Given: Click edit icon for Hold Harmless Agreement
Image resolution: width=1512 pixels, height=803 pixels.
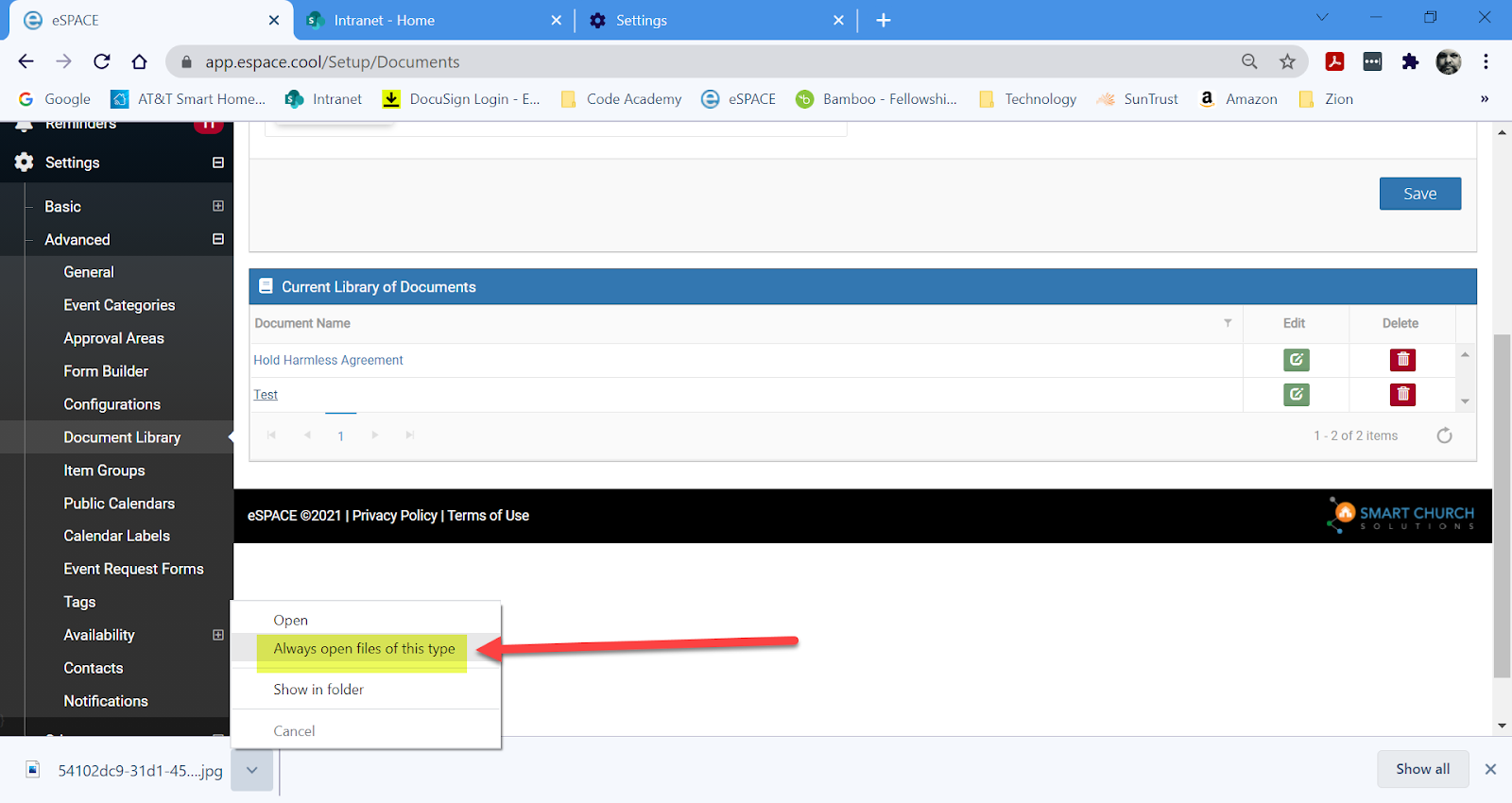Looking at the screenshot, I should click(x=1296, y=360).
